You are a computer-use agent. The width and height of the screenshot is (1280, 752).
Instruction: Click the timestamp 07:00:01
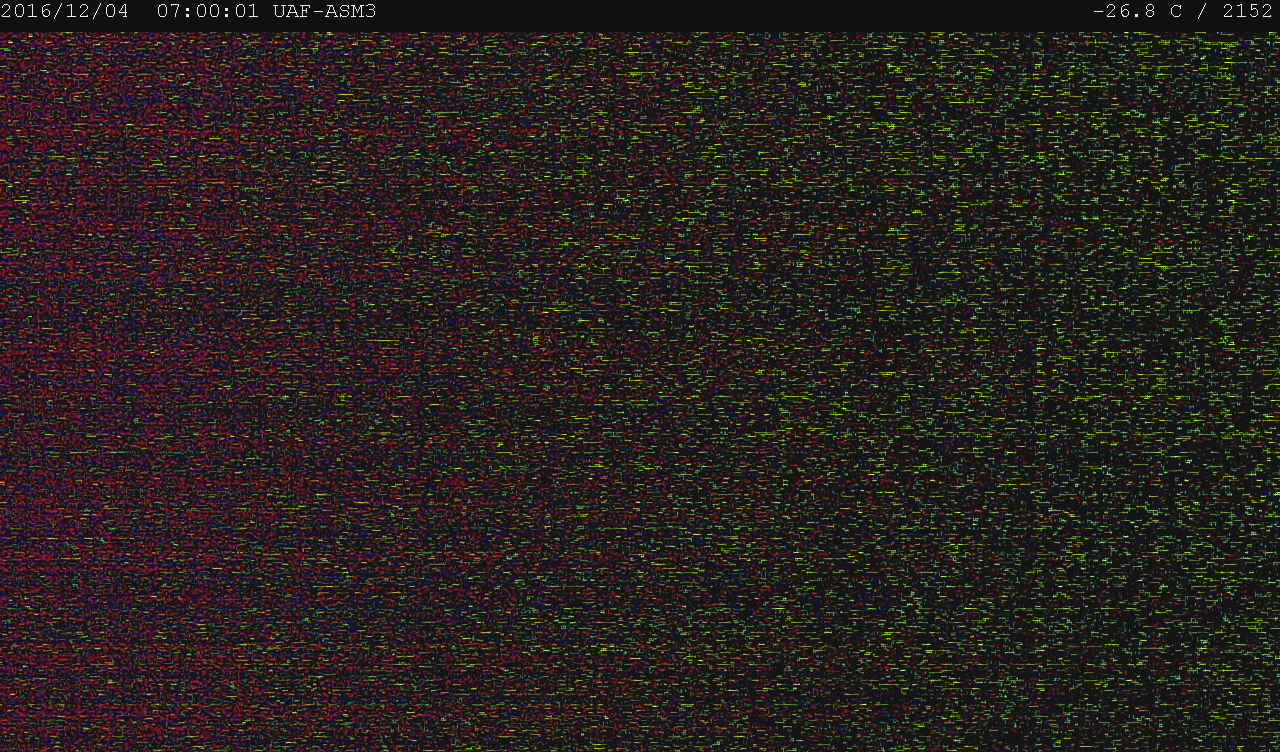click(208, 12)
